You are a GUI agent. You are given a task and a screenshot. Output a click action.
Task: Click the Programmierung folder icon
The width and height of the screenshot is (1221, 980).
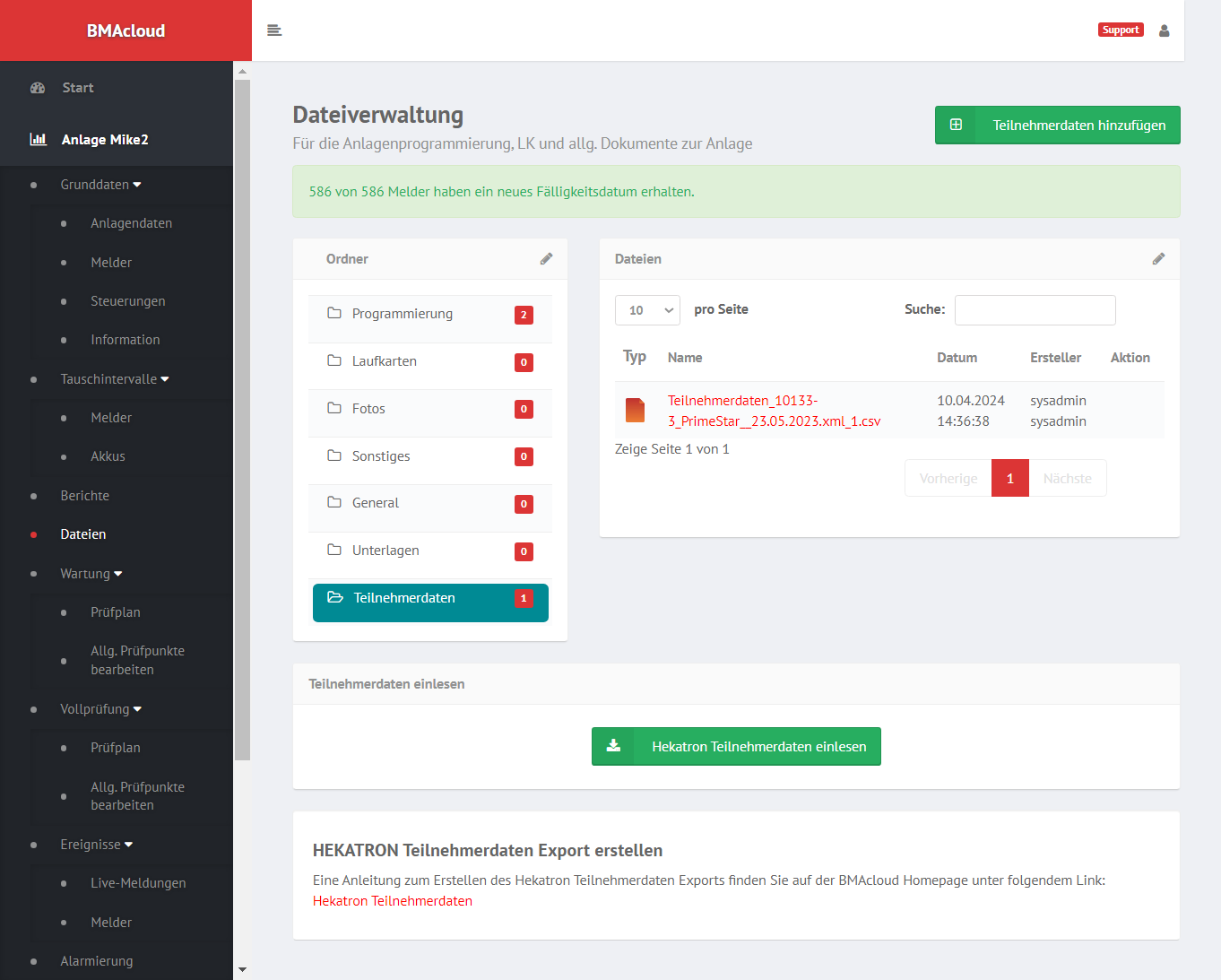click(x=334, y=313)
